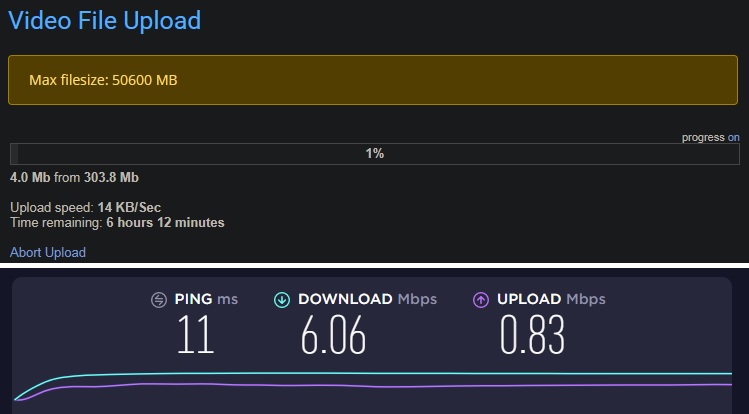Screen dimensions: 749x414
Task: Click the Video File Upload heading
Action: [x=105, y=19]
